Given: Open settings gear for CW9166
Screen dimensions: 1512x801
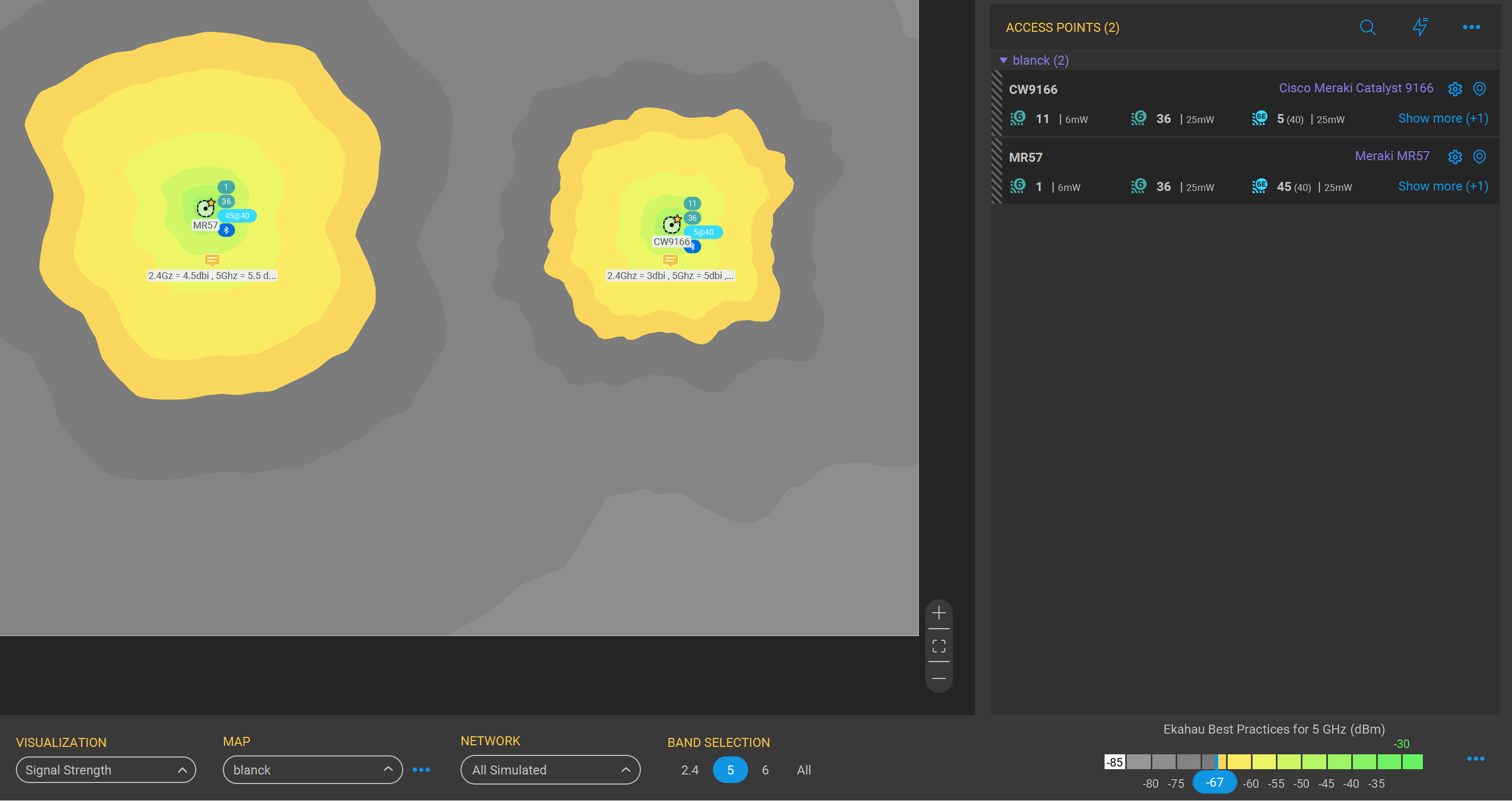Looking at the screenshot, I should tap(1455, 89).
